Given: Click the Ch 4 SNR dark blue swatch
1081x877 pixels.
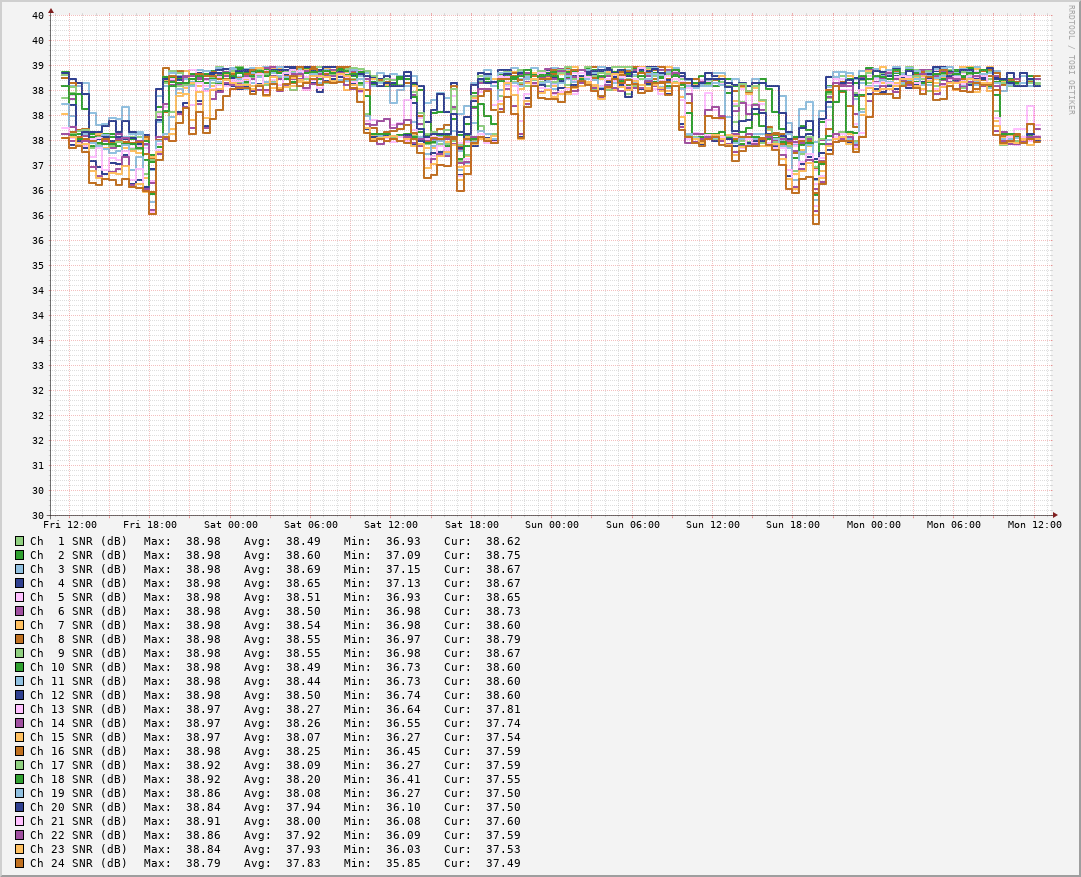Looking at the screenshot, I should coord(19,583).
